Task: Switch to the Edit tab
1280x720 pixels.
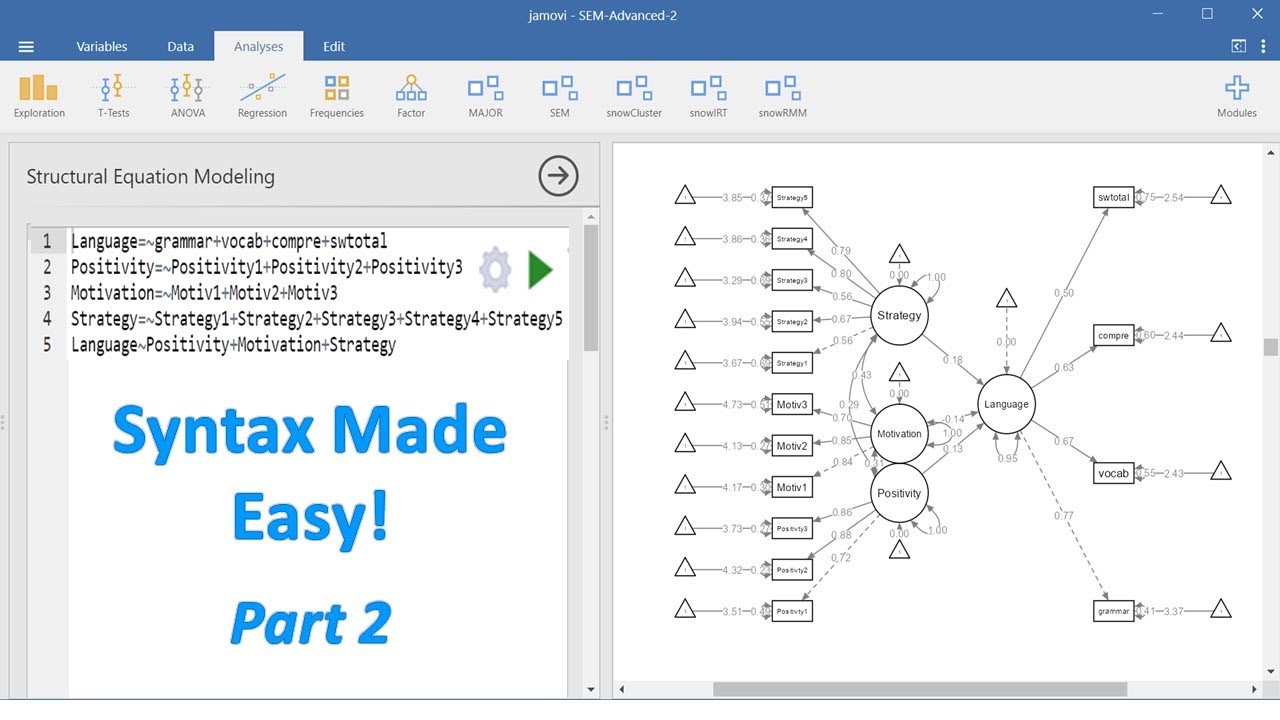Action: [x=334, y=46]
